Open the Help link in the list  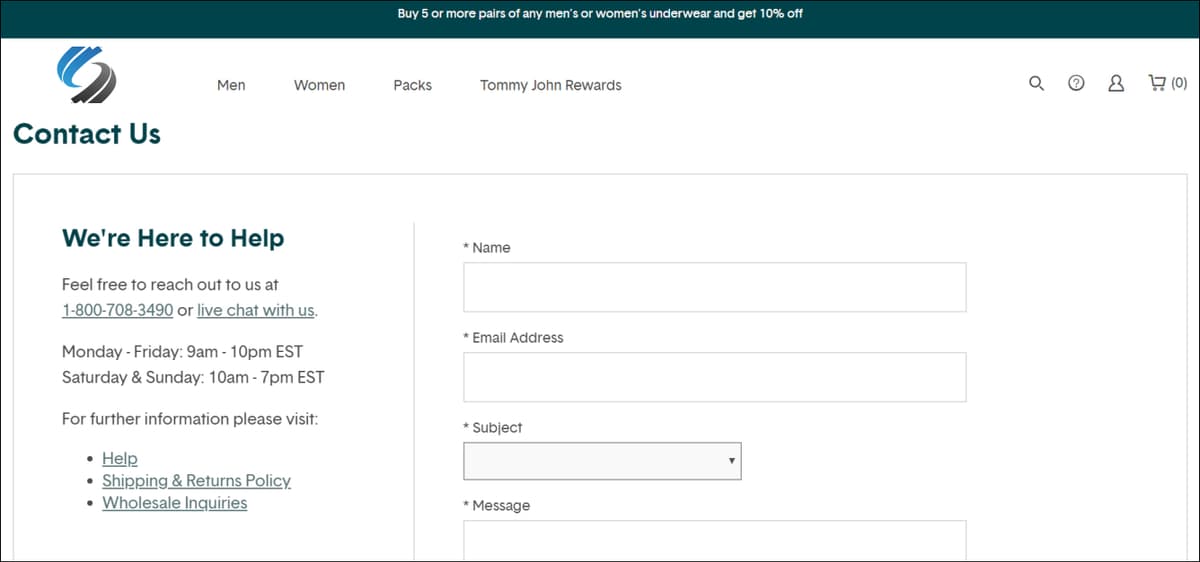click(x=120, y=458)
